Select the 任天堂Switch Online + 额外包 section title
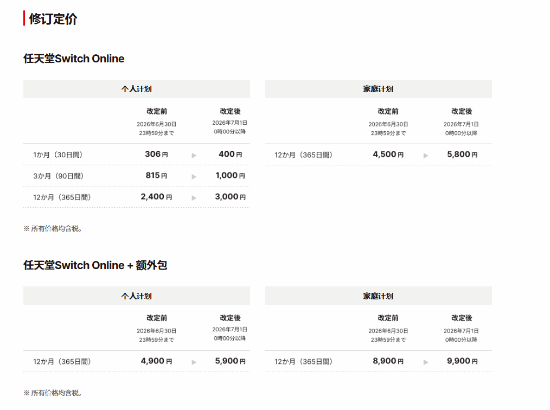This screenshot has height=410, width=550. pyautogui.click(x=95, y=265)
